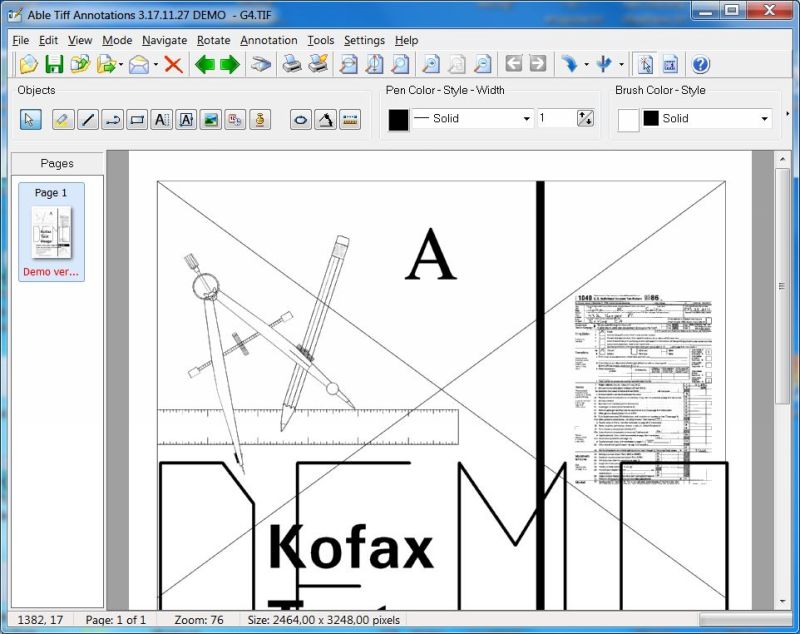800x634 pixels.
Task: Select the image insert annotation tool
Action: tap(210, 120)
